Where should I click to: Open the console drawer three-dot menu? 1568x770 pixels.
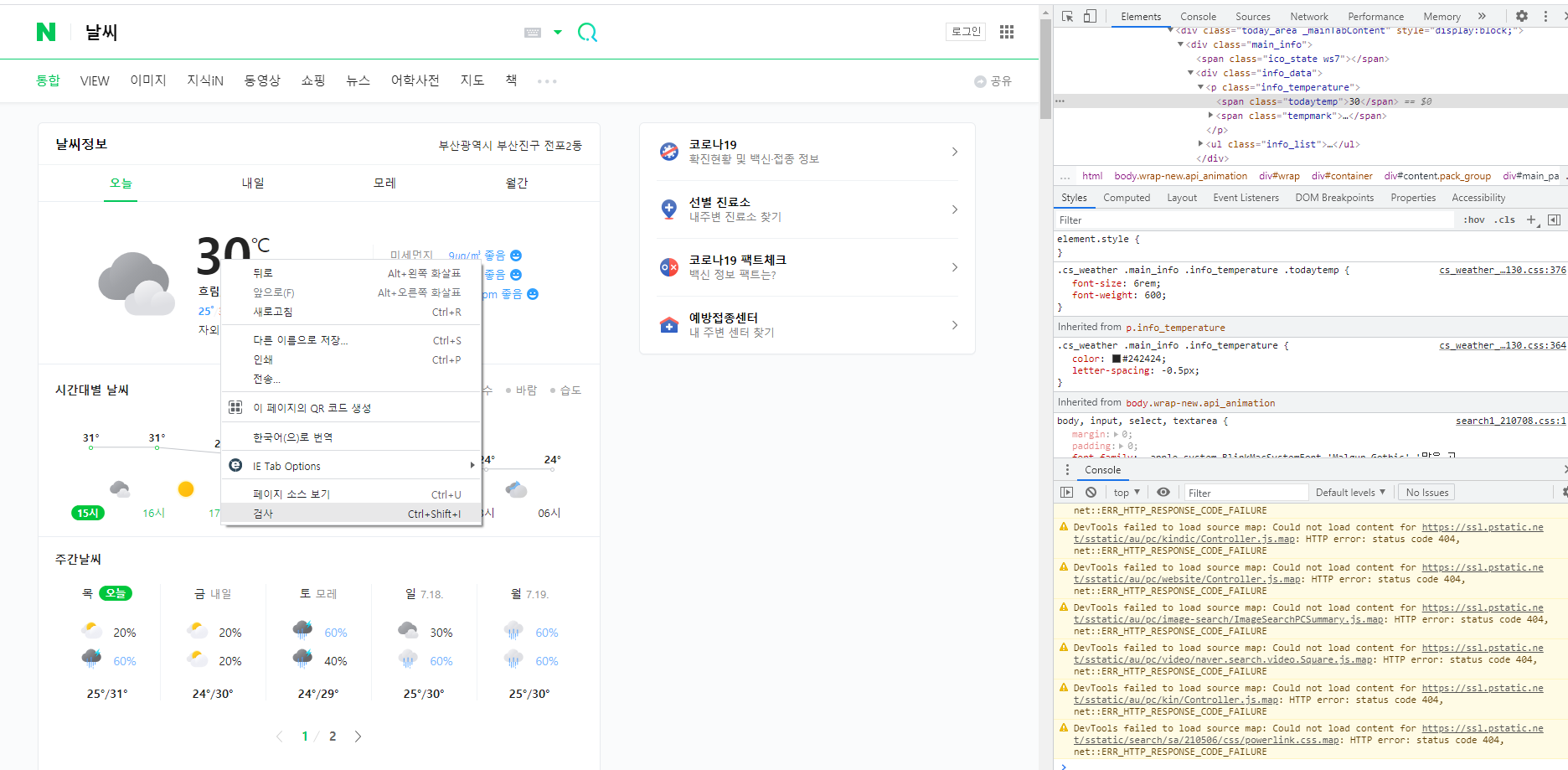click(1067, 470)
